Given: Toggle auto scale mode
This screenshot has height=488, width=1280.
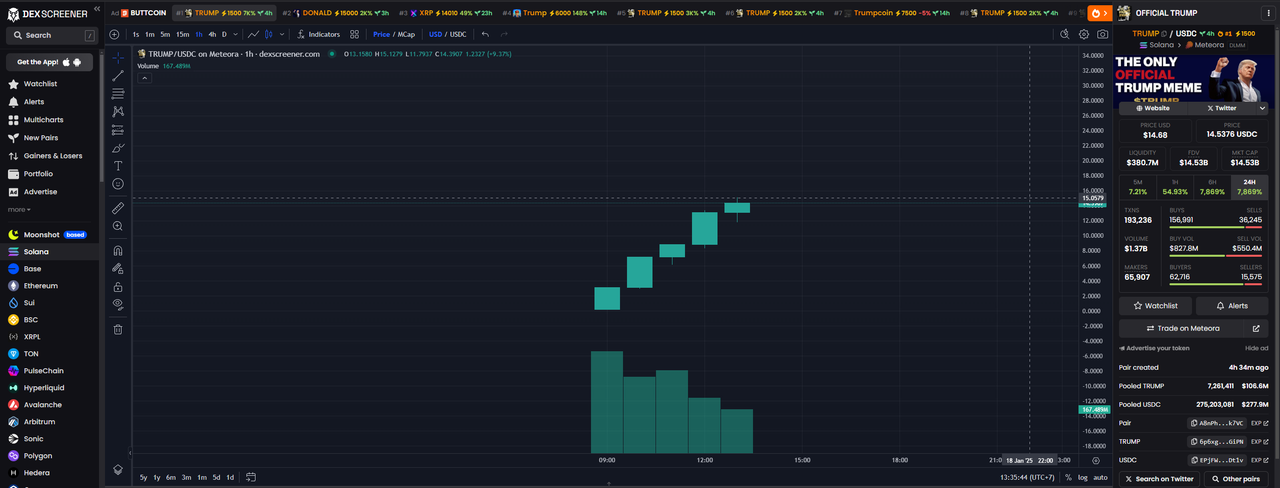Looking at the screenshot, I should coord(1100,477).
